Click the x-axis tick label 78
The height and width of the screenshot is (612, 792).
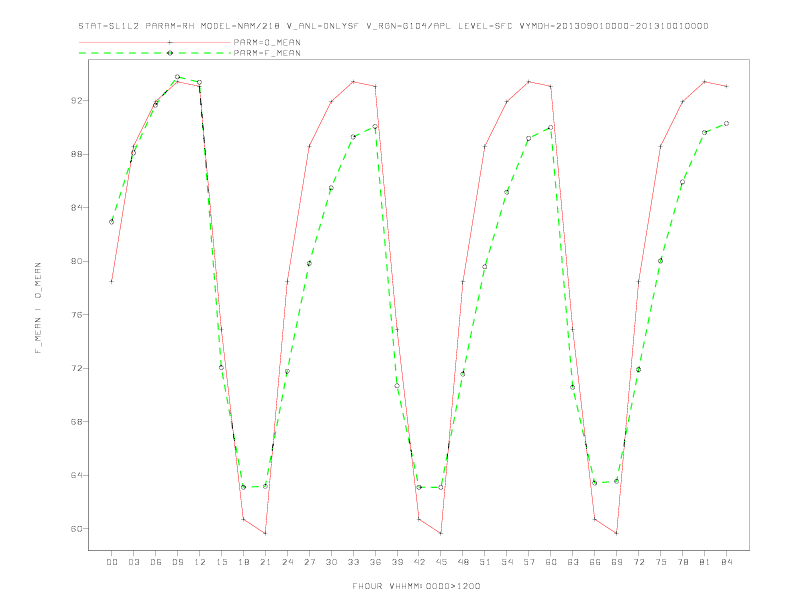(x=683, y=562)
